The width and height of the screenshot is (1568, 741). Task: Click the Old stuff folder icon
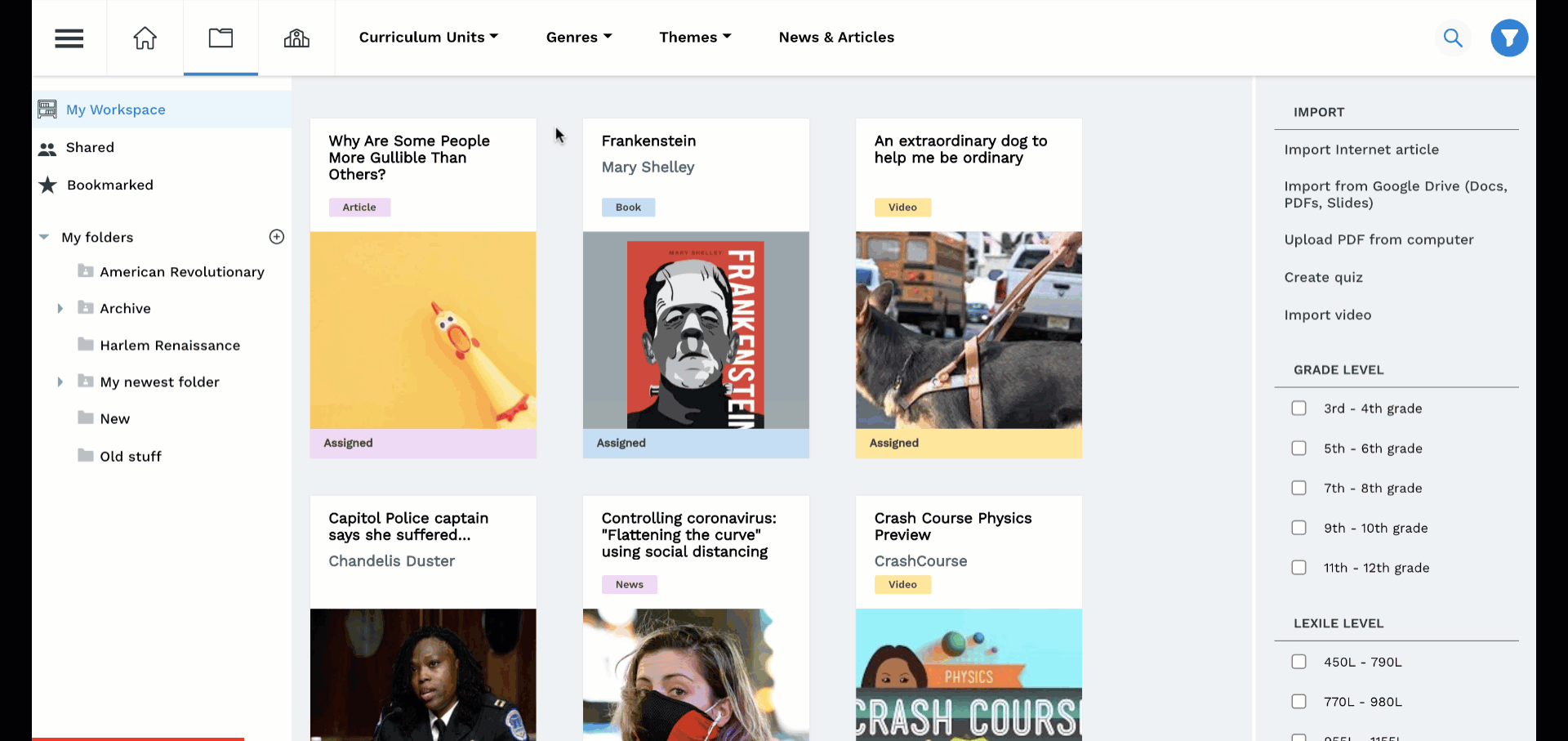coord(86,455)
